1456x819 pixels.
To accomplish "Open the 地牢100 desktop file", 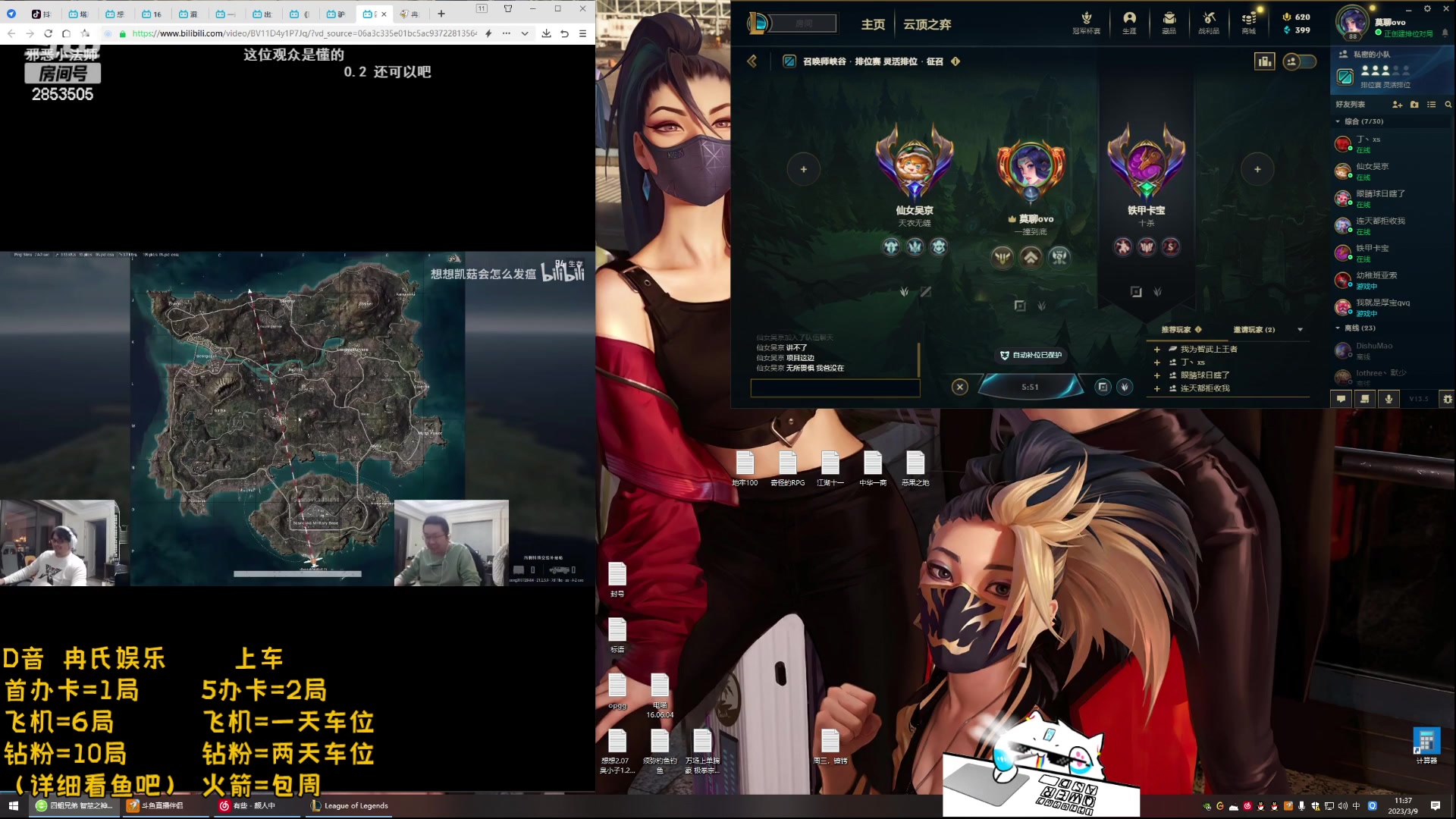I will point(745,469).
